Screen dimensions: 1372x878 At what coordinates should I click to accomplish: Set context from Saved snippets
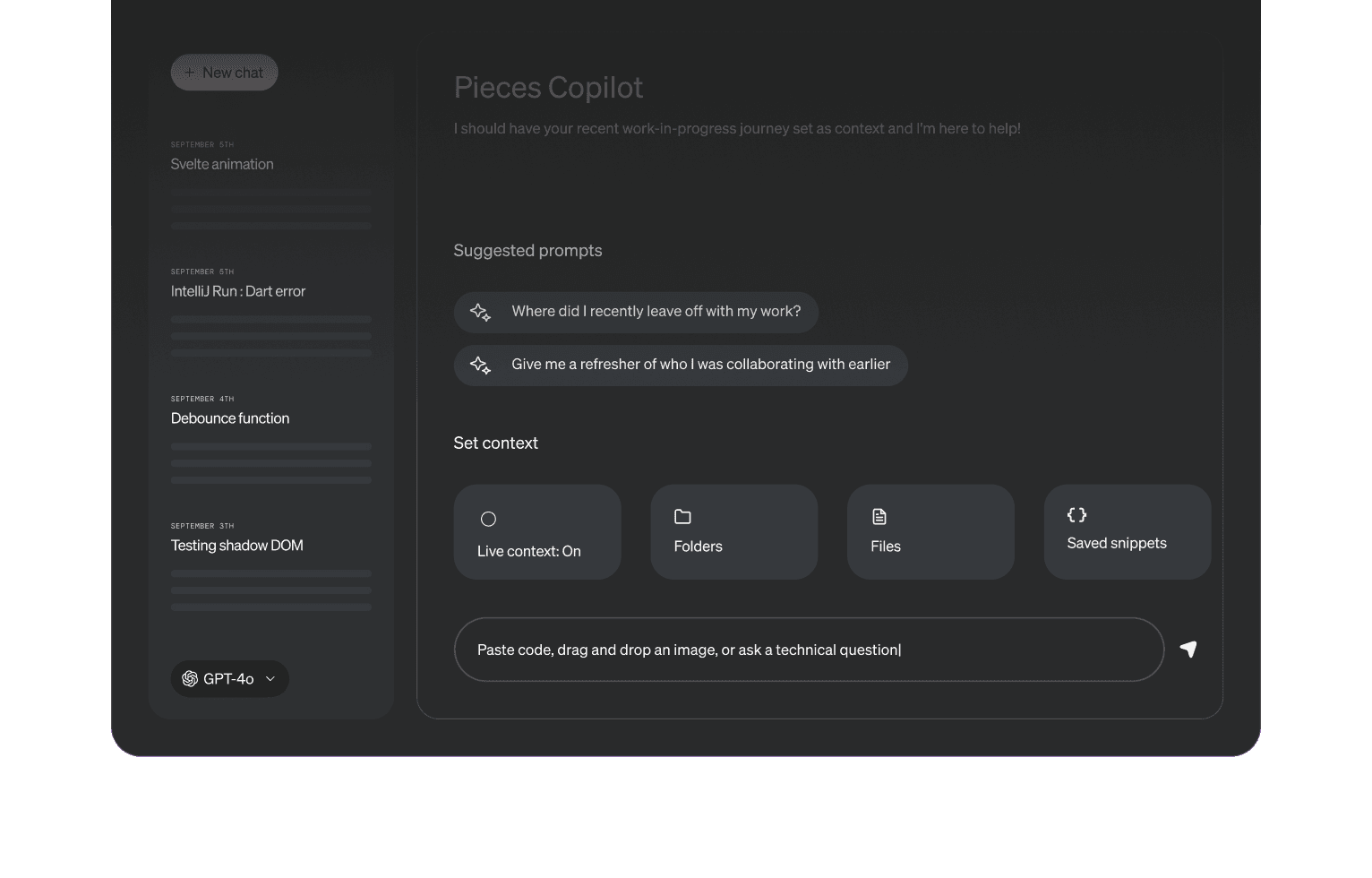(x=1128, y=532)
